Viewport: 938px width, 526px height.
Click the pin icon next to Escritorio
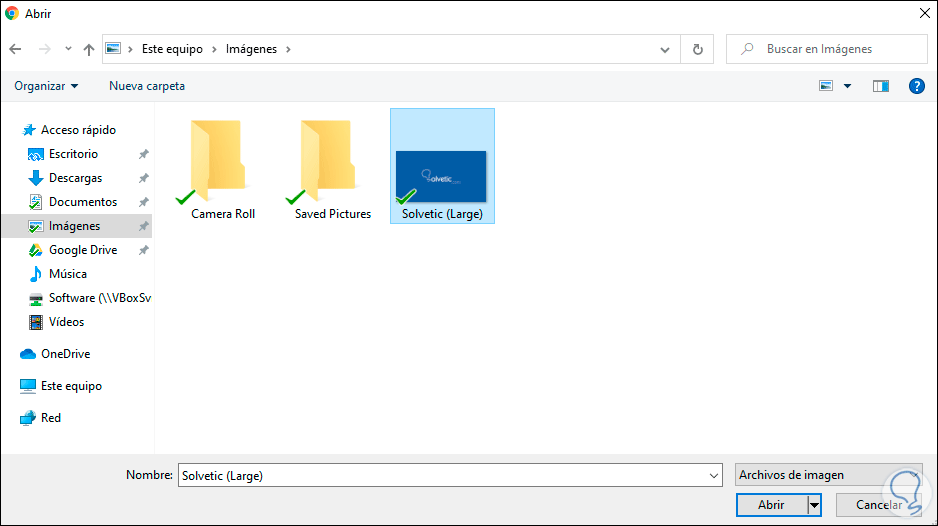tap(144, 154)
